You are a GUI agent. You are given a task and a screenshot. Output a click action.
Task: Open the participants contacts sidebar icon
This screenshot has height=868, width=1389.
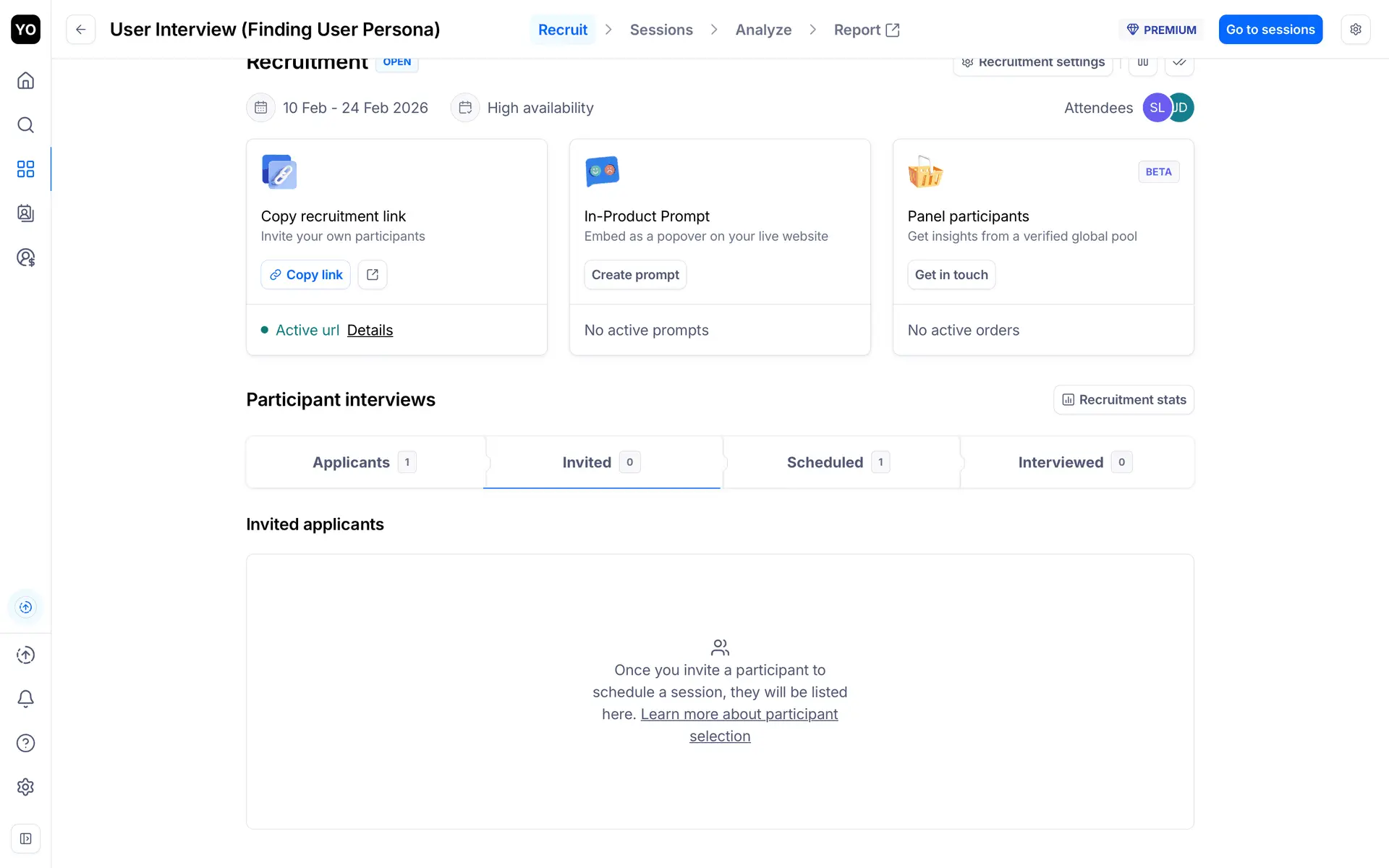click(x=25, y=213)
